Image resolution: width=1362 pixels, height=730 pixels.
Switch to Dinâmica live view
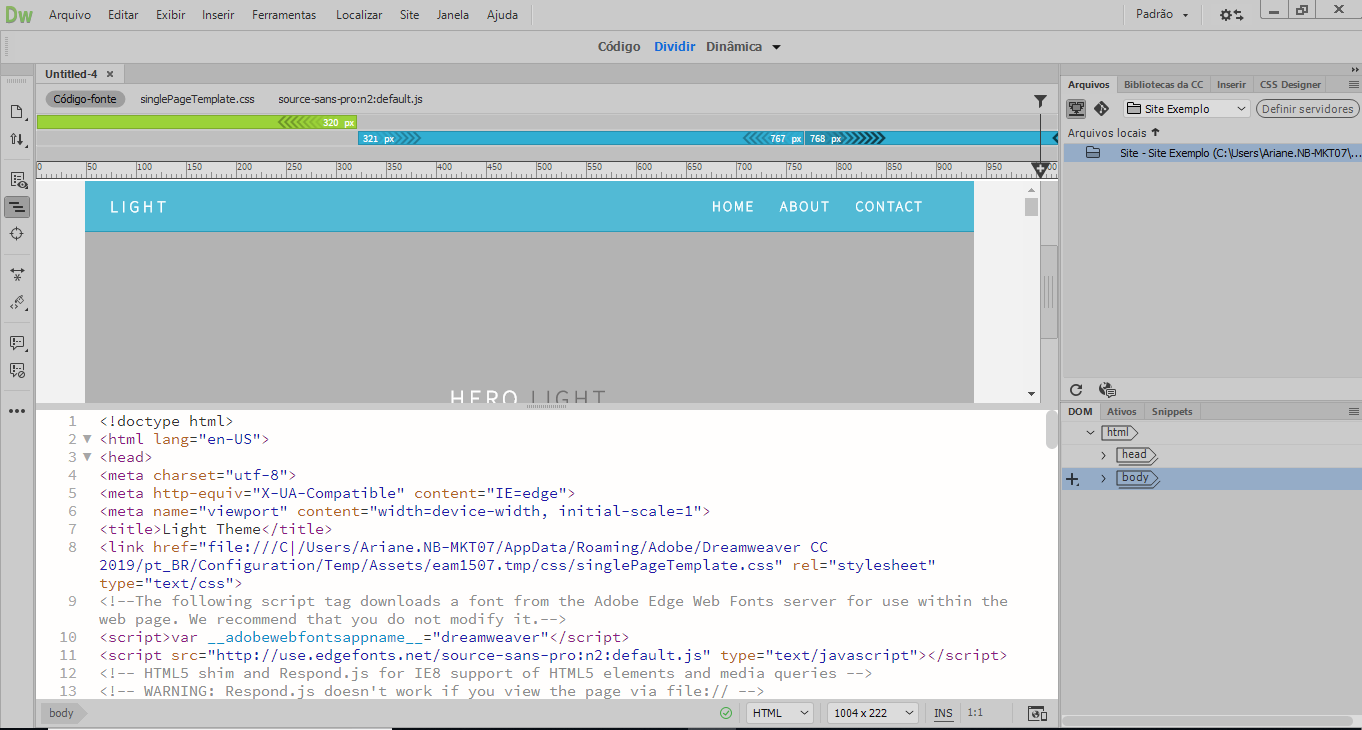[734, 47]
